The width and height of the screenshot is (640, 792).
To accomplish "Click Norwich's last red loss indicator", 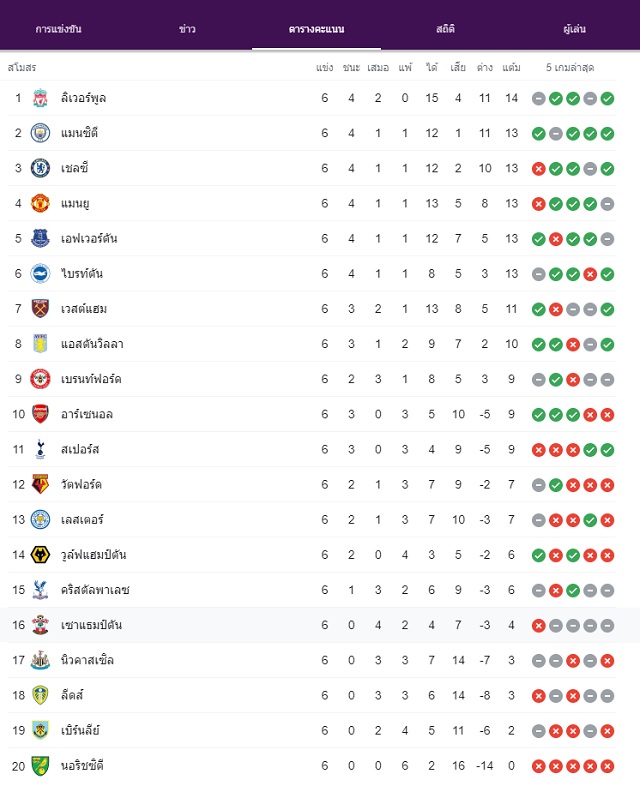I will 607,766.
